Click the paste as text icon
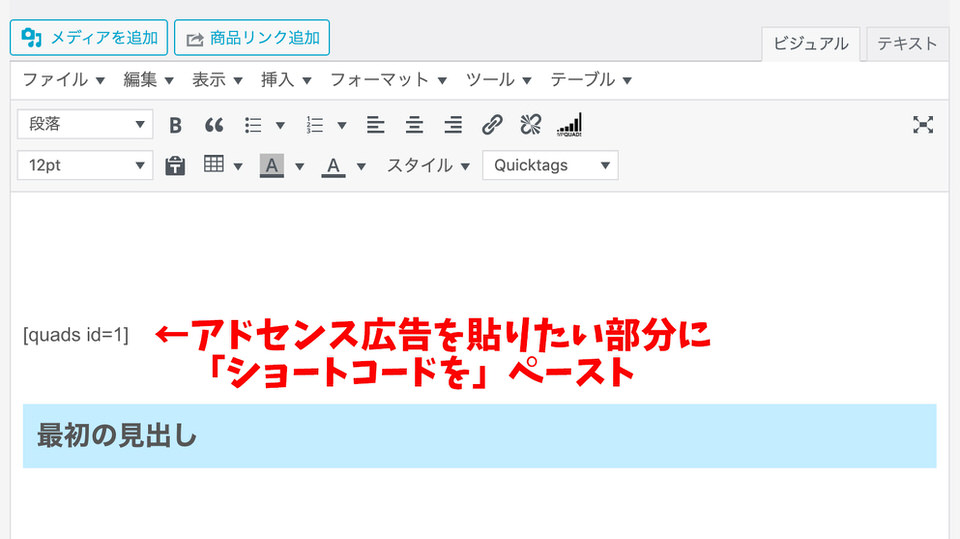 [x=175, y=165]
